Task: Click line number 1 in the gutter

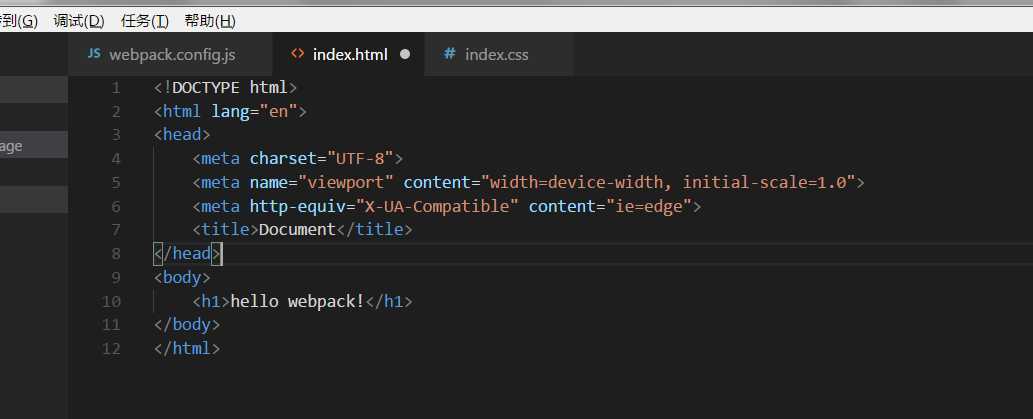Action: [x=116, y=88]
